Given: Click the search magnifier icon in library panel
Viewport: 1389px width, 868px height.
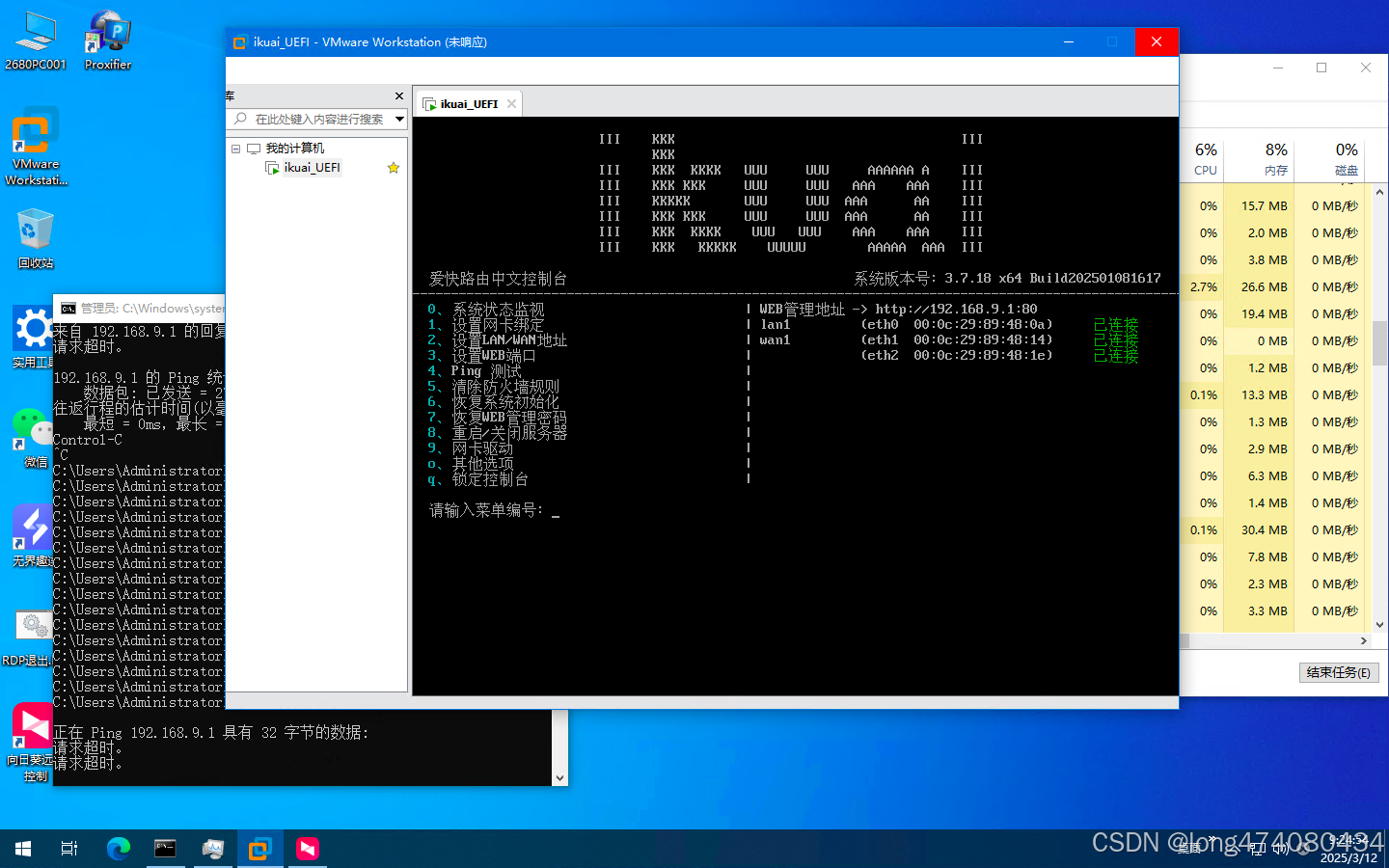Looking at the screenshot, I should (x=241, y=119).
